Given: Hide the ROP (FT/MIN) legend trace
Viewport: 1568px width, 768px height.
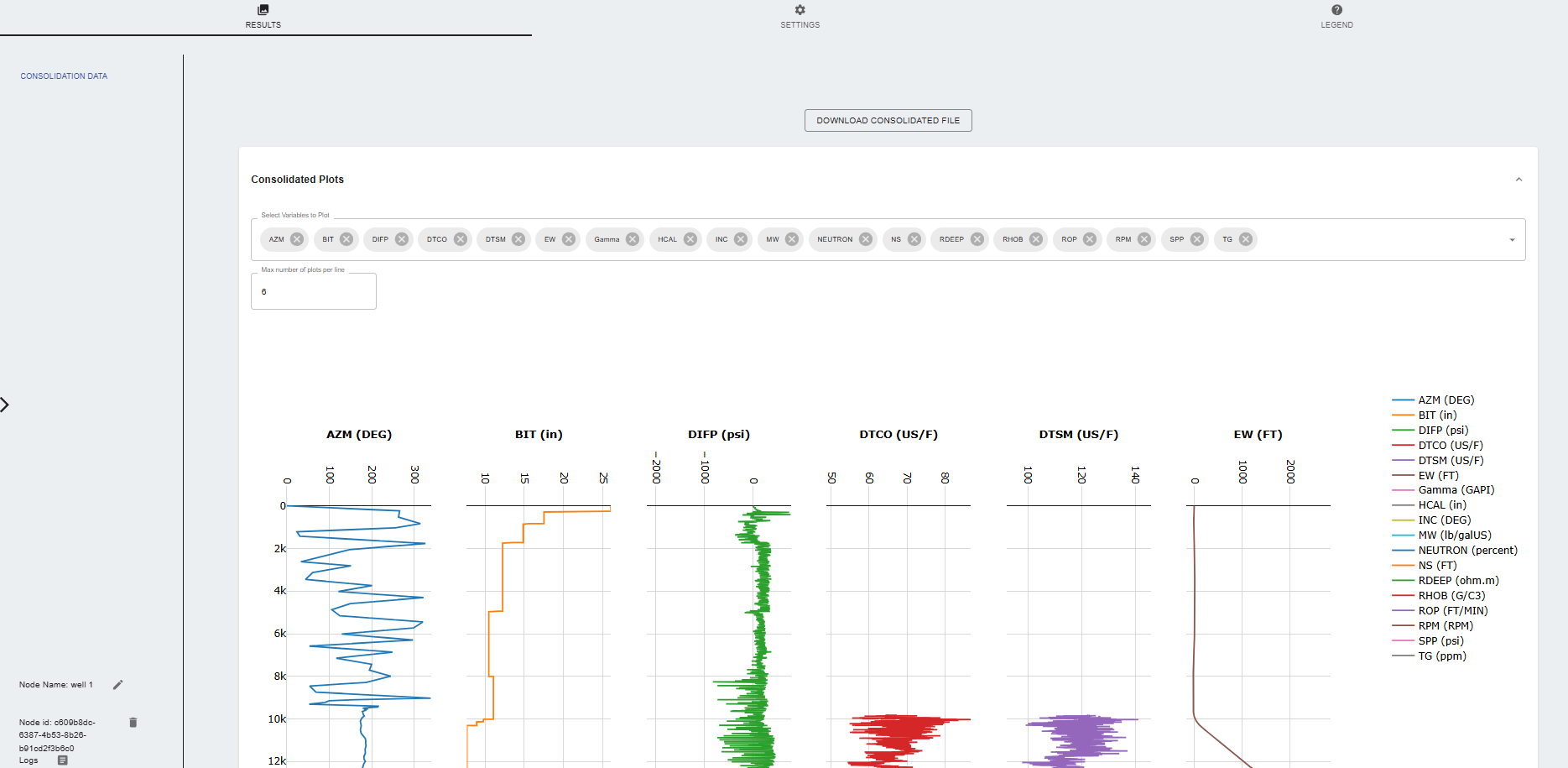Looking at the screenshot, I should pyautogui.click(x=1452, y=611).
